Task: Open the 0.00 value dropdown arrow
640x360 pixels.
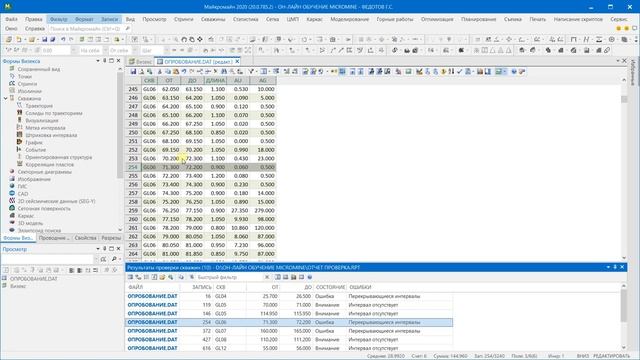Action: (73, 50)
